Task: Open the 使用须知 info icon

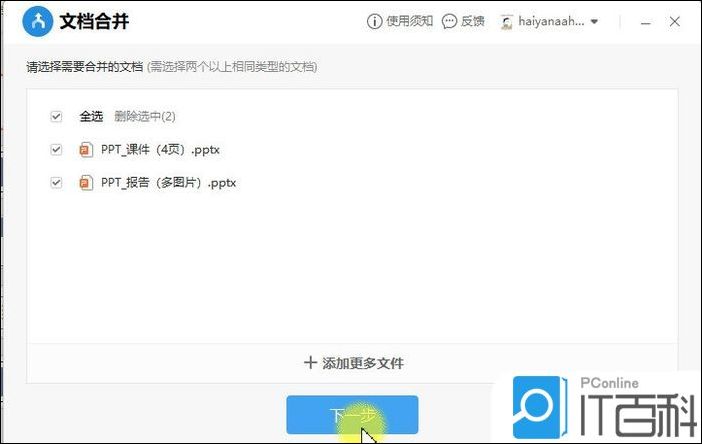Action: coord(374,21)
